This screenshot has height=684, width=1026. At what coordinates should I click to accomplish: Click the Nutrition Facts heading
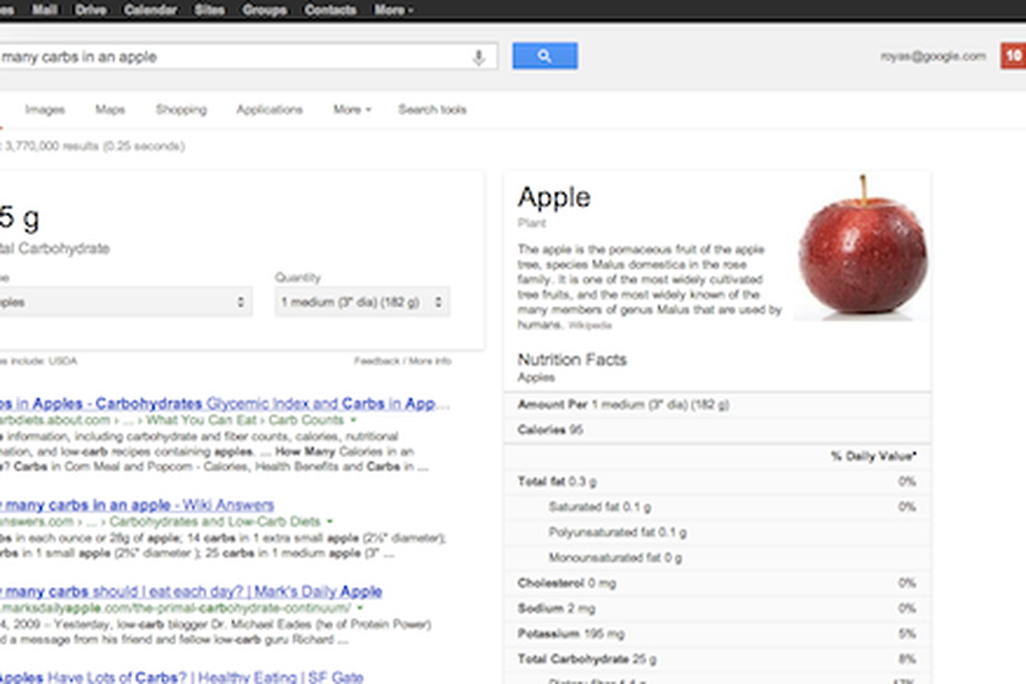click(x=572, y=359)
